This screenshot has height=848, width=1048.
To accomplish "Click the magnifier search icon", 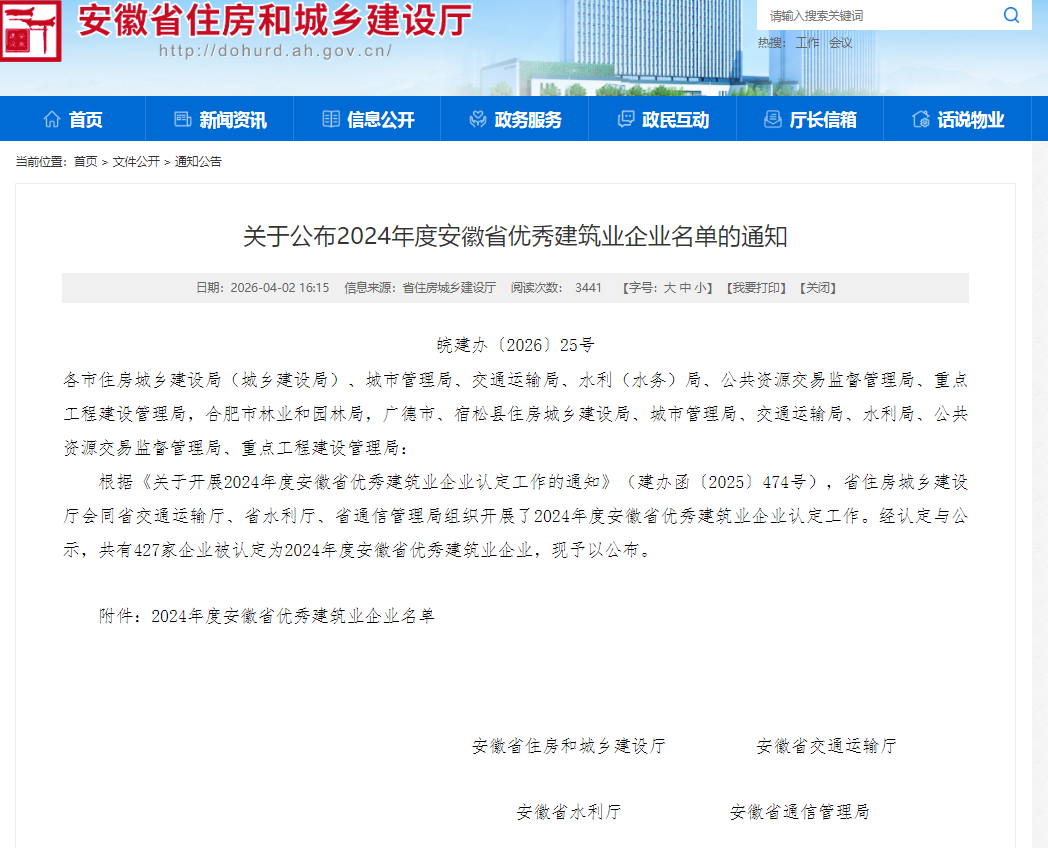I will pos(1011,15).
